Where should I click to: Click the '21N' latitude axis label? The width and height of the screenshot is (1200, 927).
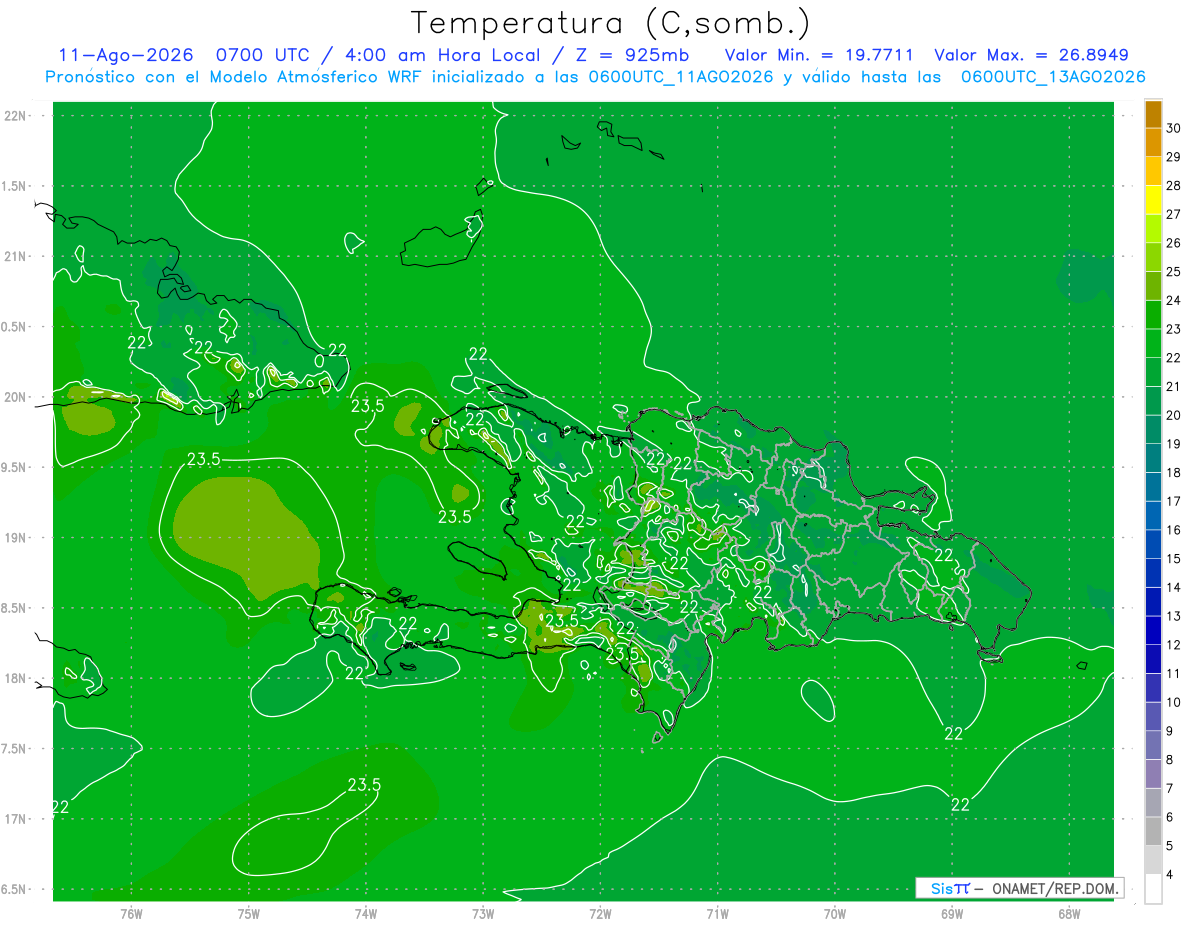coord(17,257)
